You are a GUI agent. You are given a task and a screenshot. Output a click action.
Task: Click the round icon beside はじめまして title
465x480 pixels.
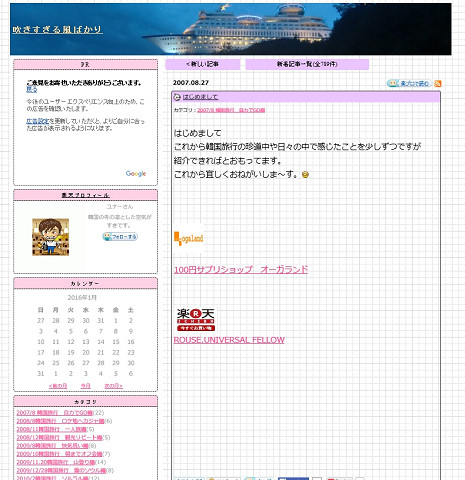pos(177,97)
